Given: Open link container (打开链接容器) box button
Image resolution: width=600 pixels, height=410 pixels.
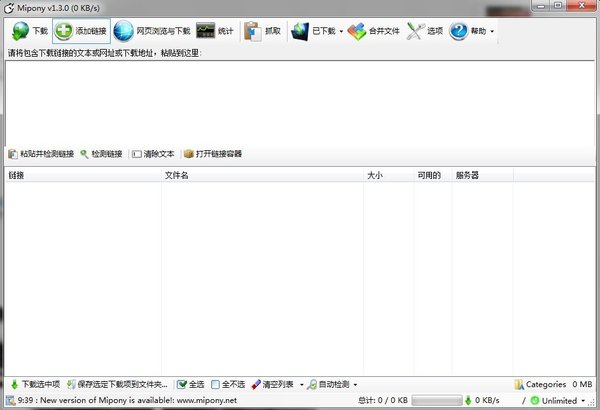Looking at the screenshot, I should point(213,154).
